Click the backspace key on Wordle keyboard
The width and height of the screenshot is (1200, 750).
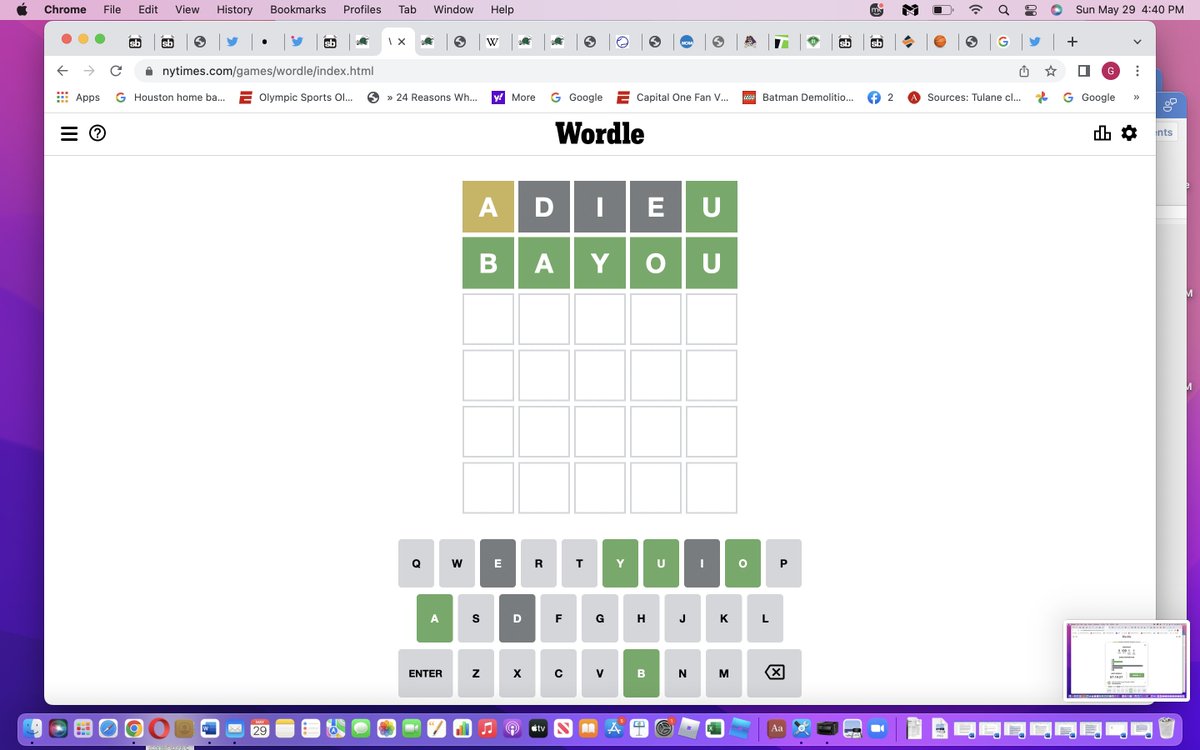click(774, 673)
